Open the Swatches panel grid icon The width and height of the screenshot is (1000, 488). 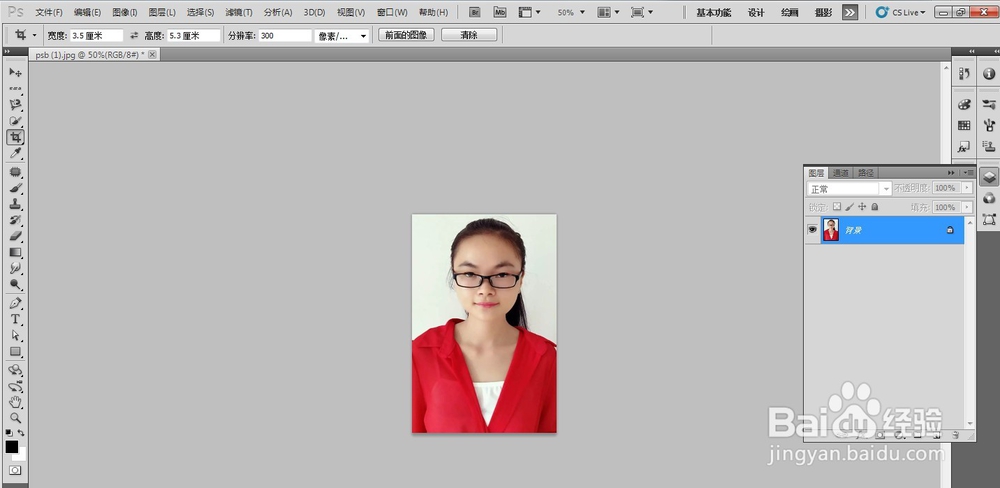[x=964, y=126]
